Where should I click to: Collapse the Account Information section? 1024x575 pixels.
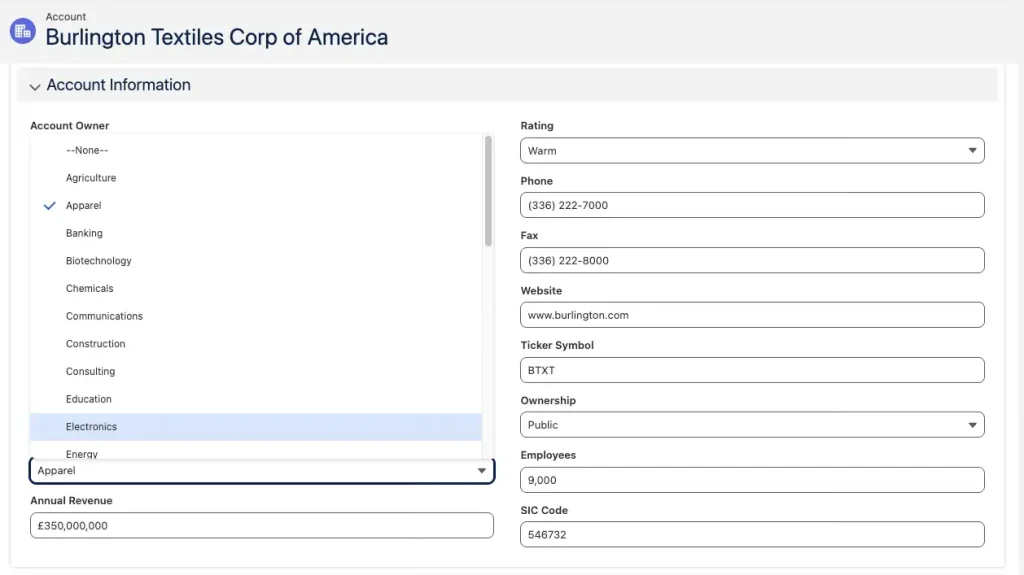(35, 86)
